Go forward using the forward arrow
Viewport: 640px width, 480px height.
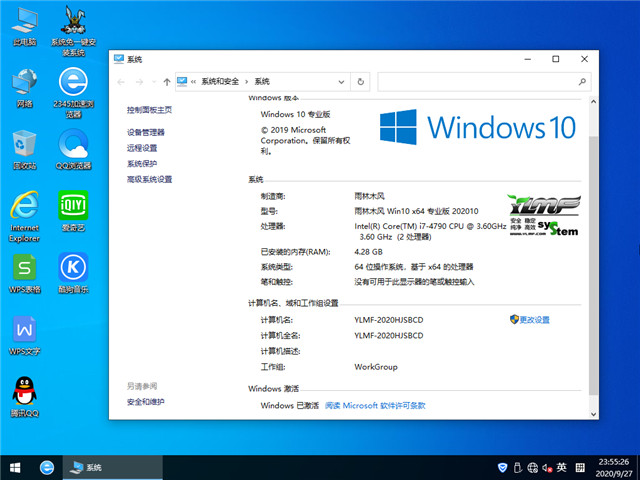(139, 82)
